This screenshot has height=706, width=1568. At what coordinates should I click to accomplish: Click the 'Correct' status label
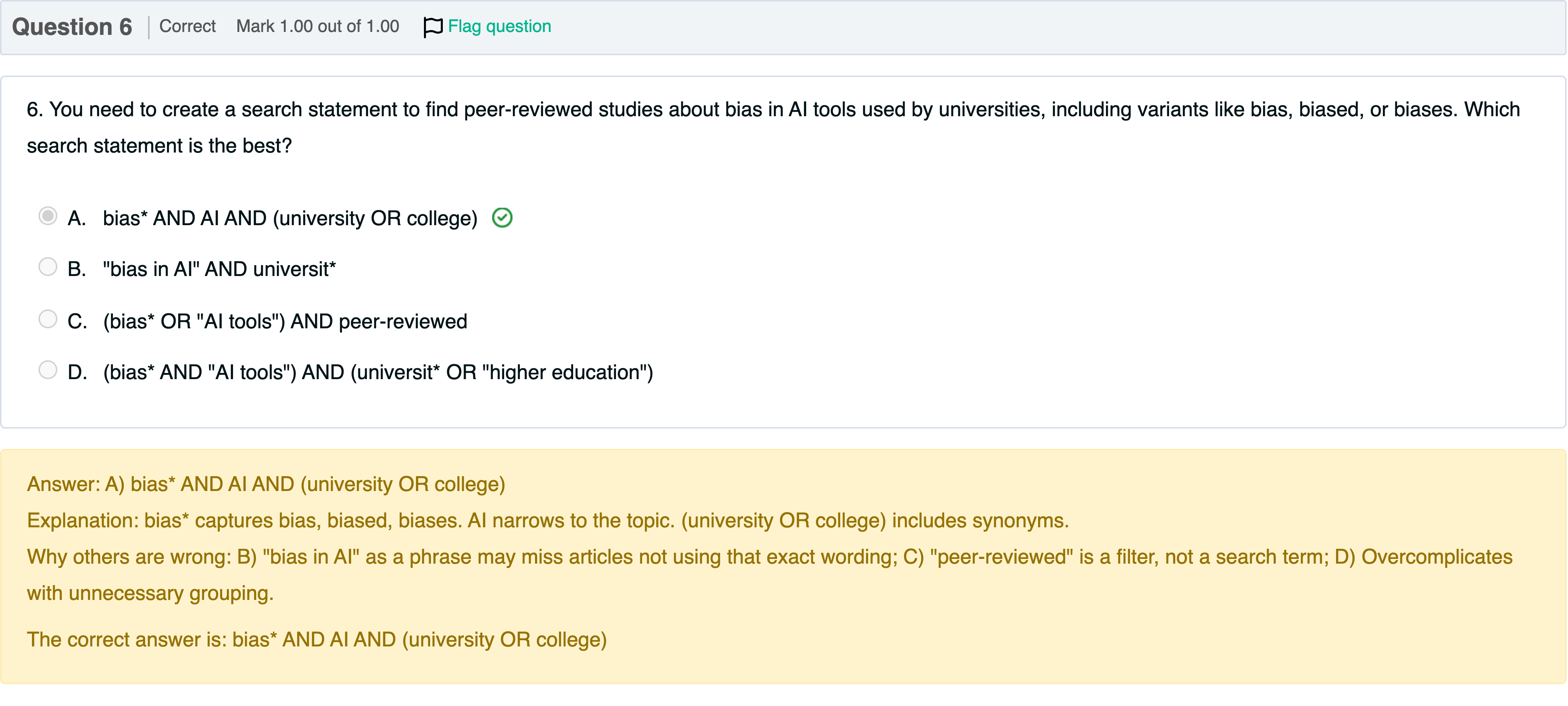(x=188, y=26)
